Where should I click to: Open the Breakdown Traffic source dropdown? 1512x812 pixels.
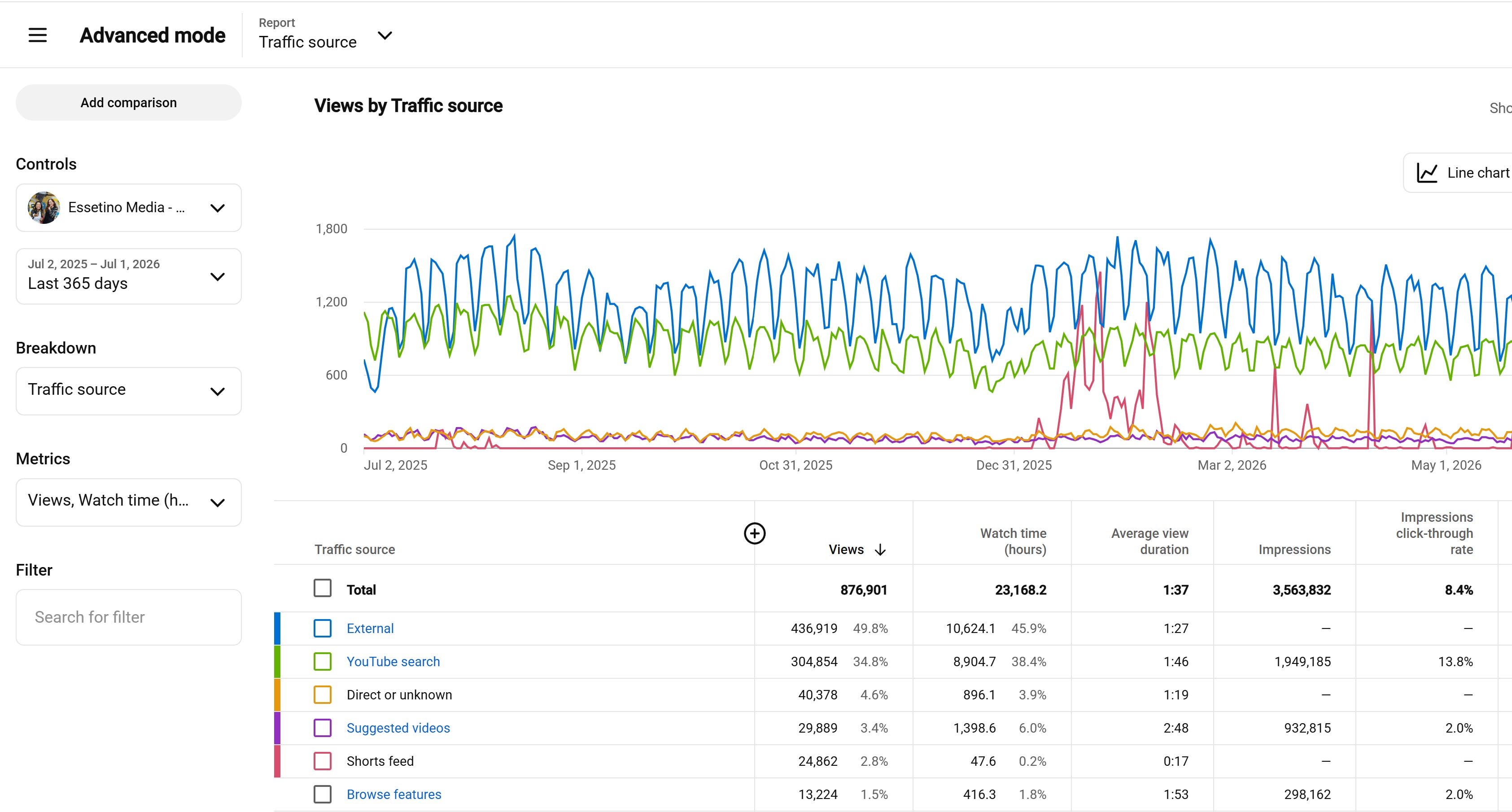(x=129, y=391)
